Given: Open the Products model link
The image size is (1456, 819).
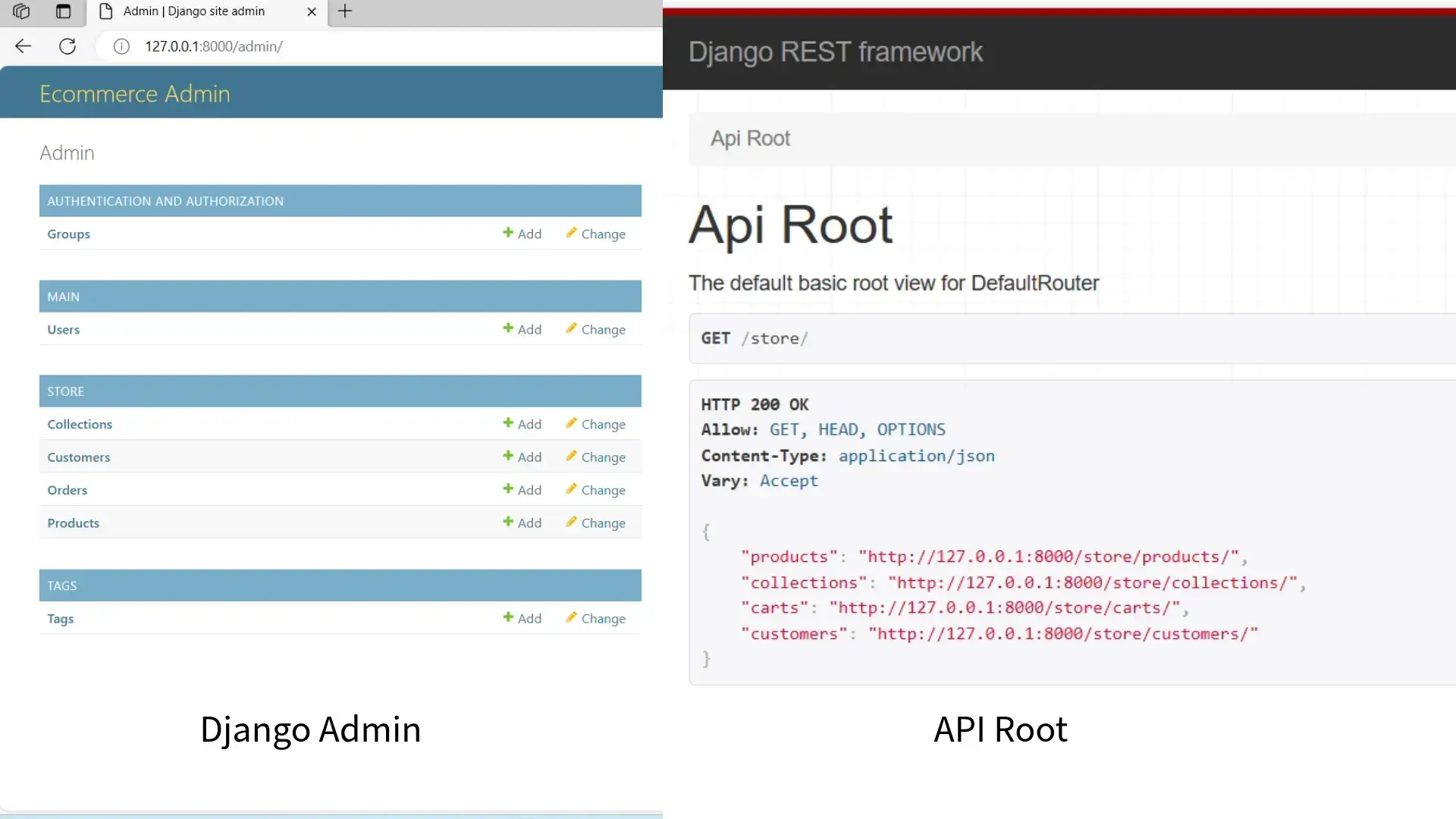Looking at the screenshot, I should tap(74, 523).
